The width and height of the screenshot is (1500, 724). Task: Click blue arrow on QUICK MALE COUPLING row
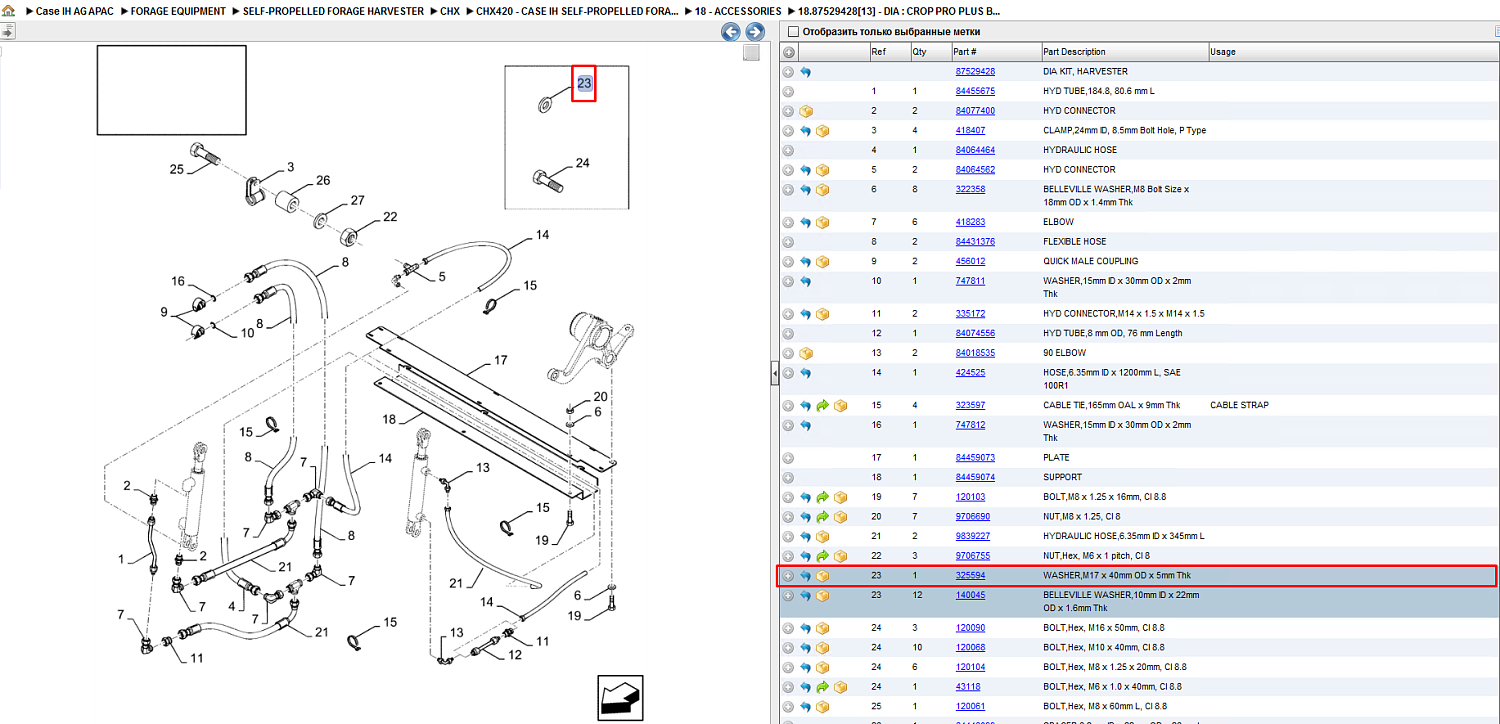(x=805, y=262)
